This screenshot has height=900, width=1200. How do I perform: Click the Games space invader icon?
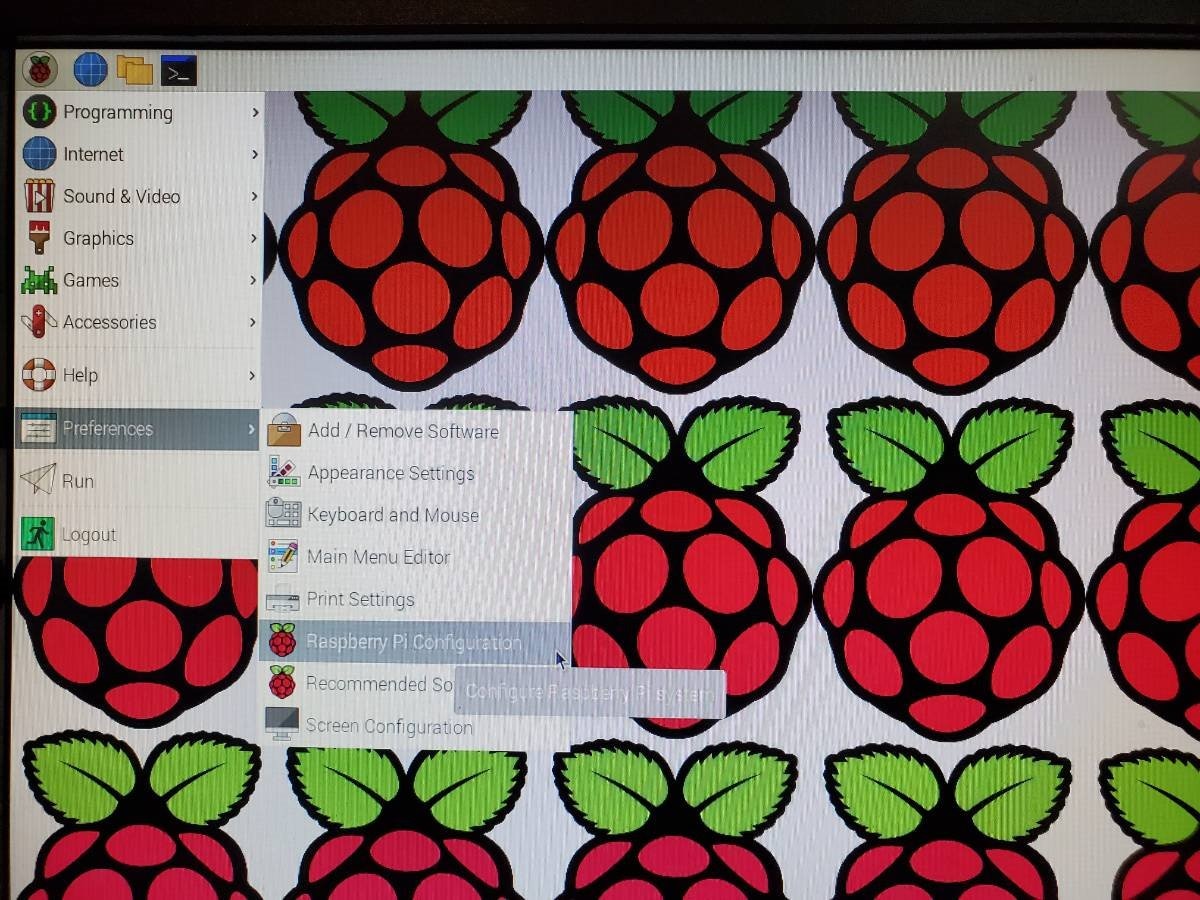[39, 280]
